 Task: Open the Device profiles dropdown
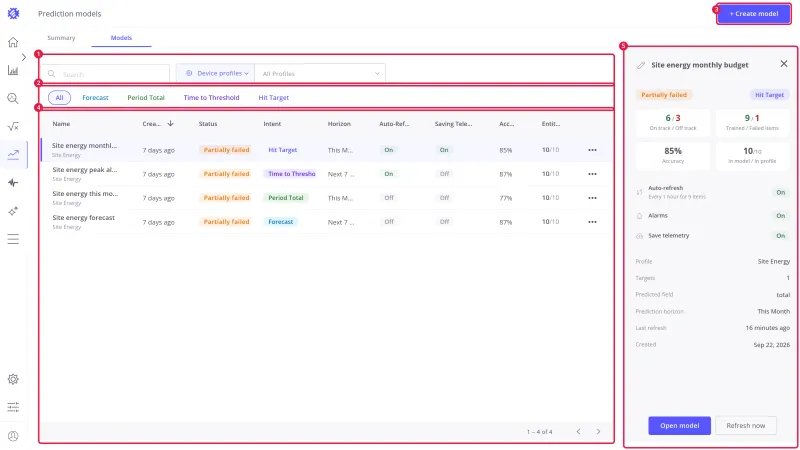pos(216,73)
